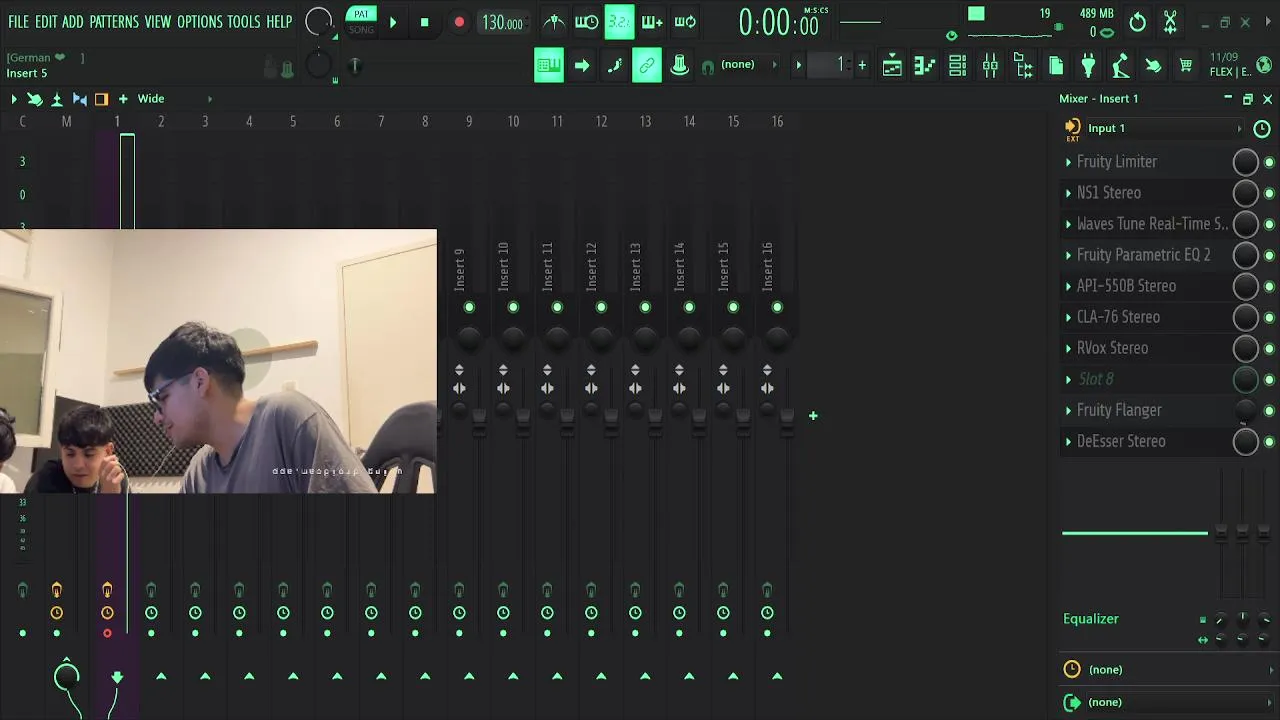This screenshot has height=720, width=1280.
Task: Expand the Fruity Flanger slot menu
Action: pyautogui.click(x=1068, y=410)
